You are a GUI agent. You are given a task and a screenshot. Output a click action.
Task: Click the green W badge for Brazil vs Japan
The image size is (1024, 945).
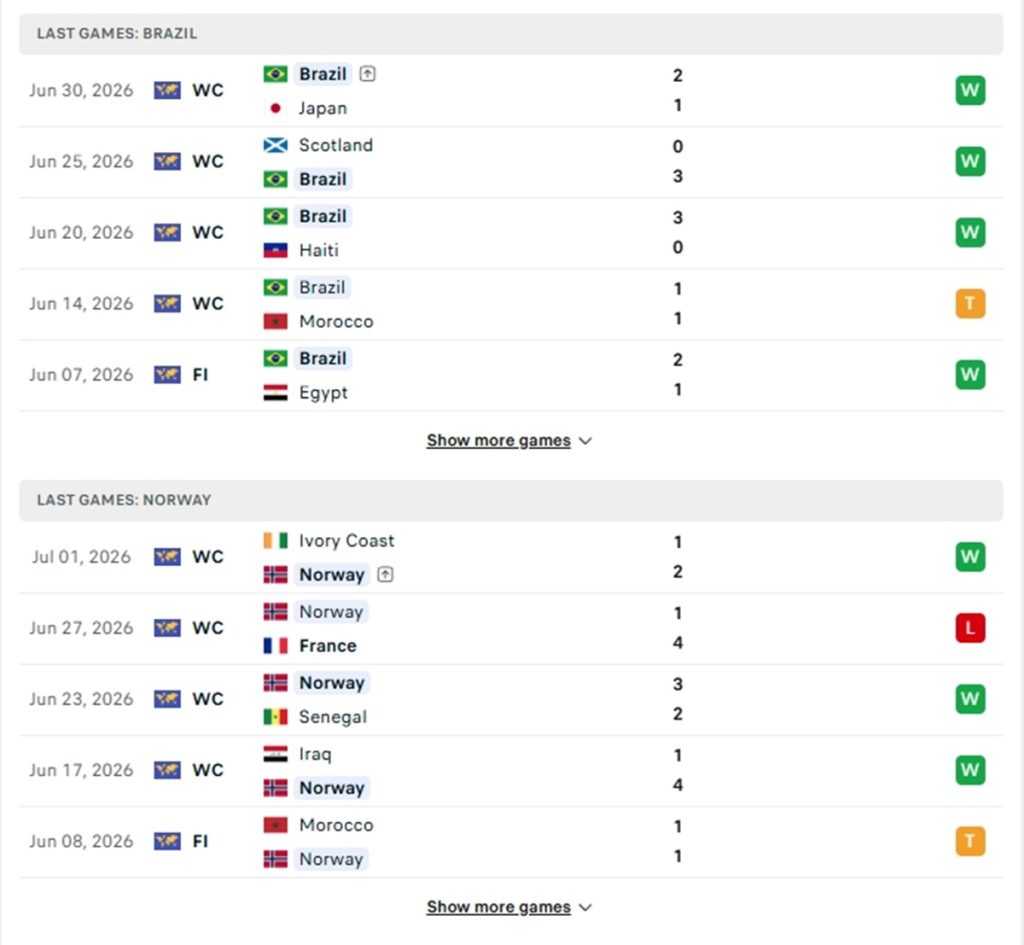(x=970, y=90)
